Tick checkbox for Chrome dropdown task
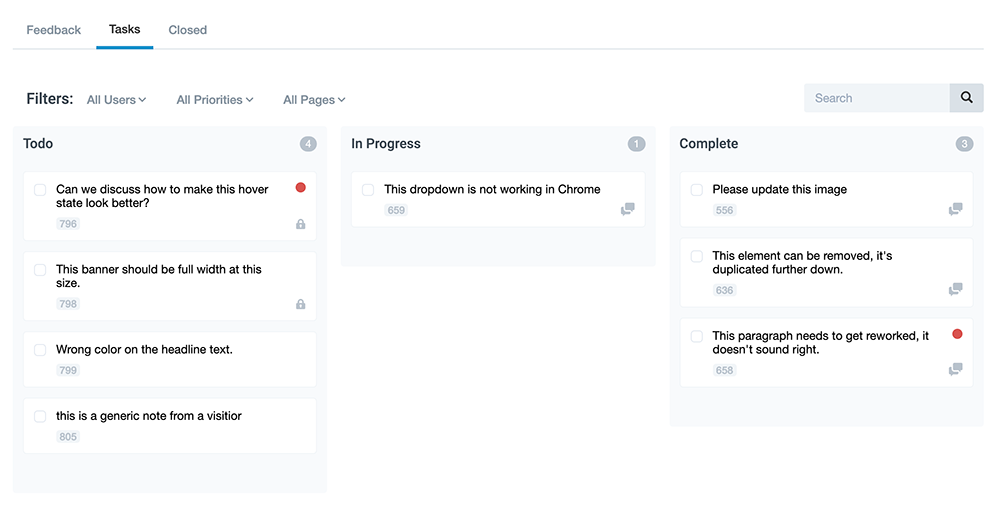Viewport: 1000px width, 511px height. point(368,190)
